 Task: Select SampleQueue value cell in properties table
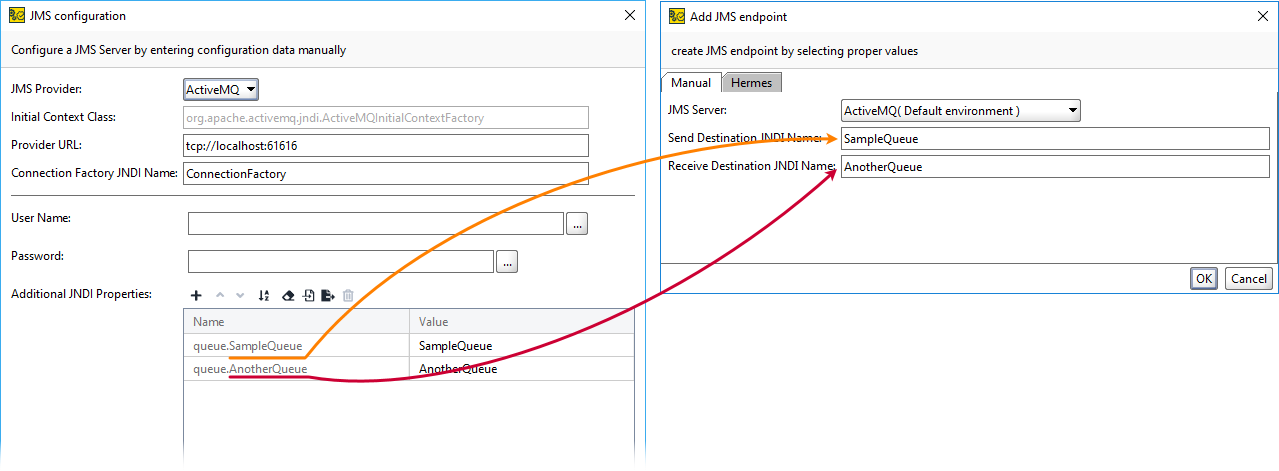[x=522, y=346]
